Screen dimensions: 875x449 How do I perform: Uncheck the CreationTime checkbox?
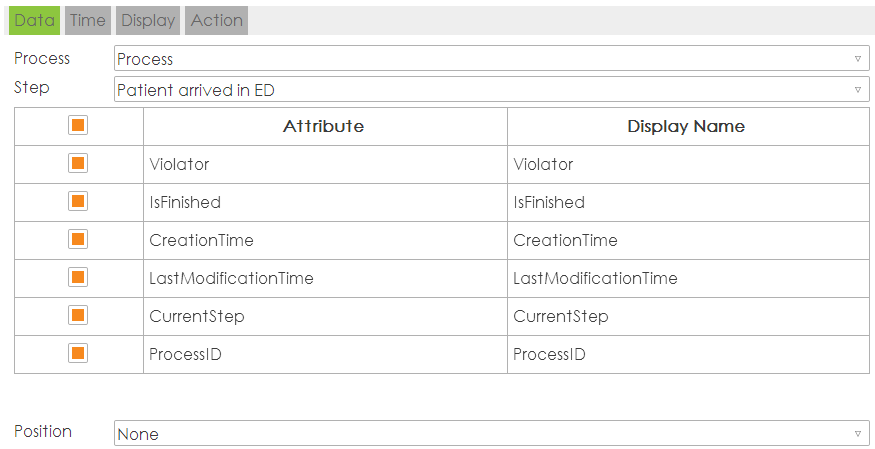coord(78,240)
